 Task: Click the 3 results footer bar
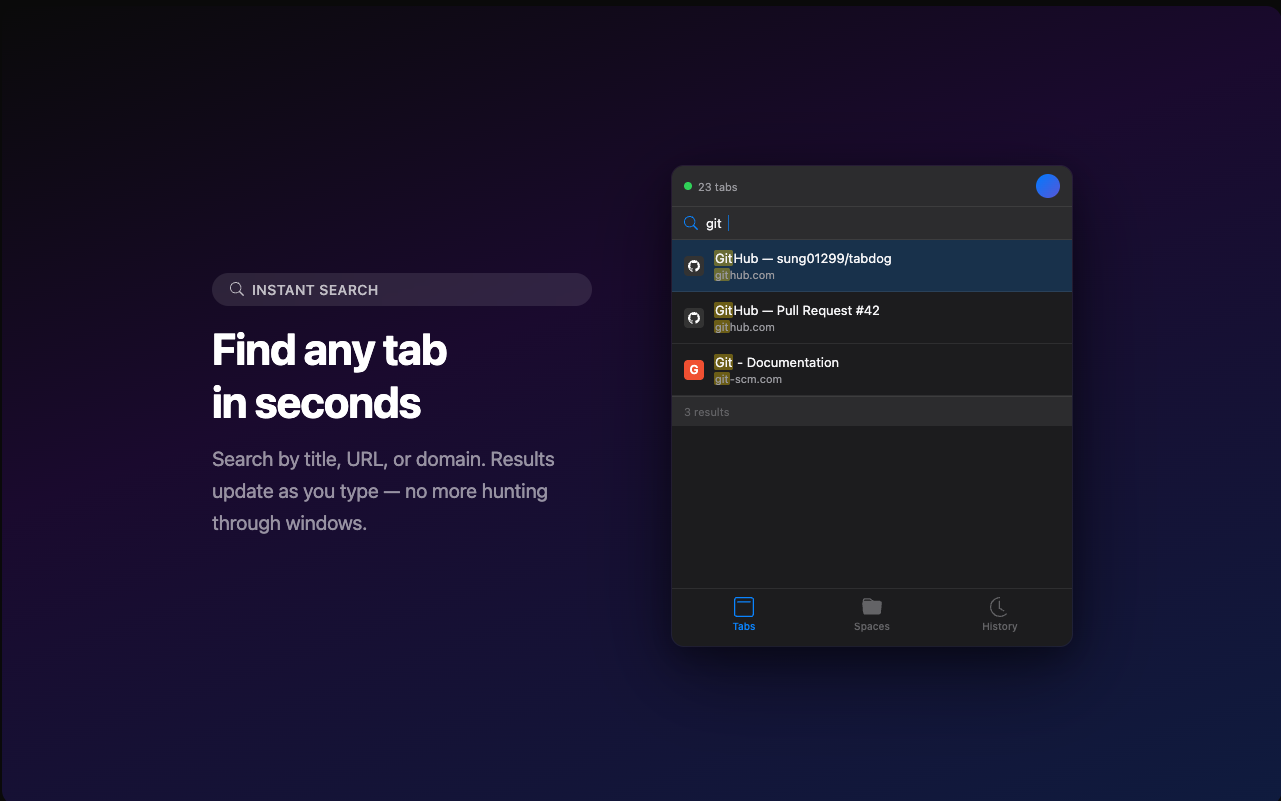point(871,411)
